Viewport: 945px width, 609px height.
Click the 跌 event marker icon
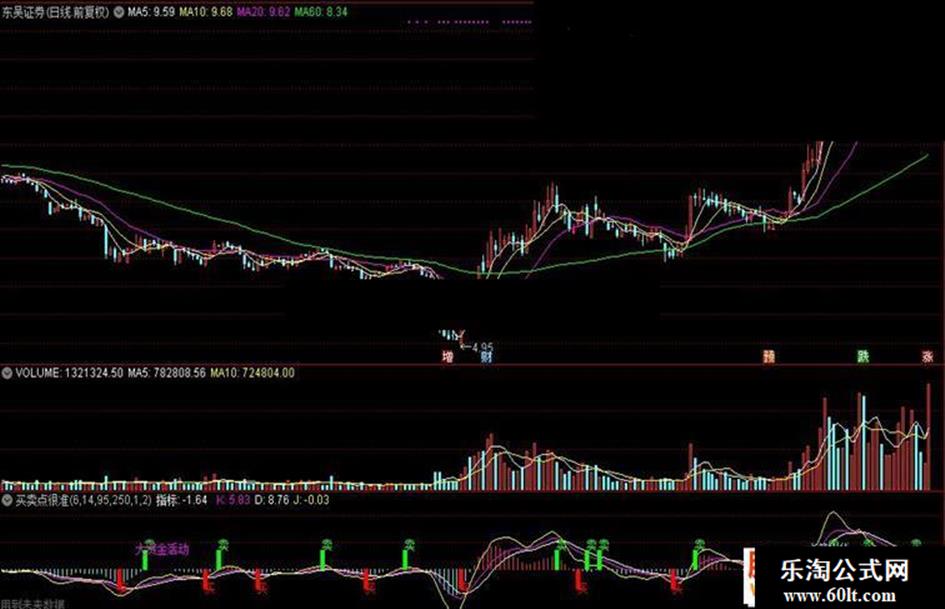coord(864,357)
